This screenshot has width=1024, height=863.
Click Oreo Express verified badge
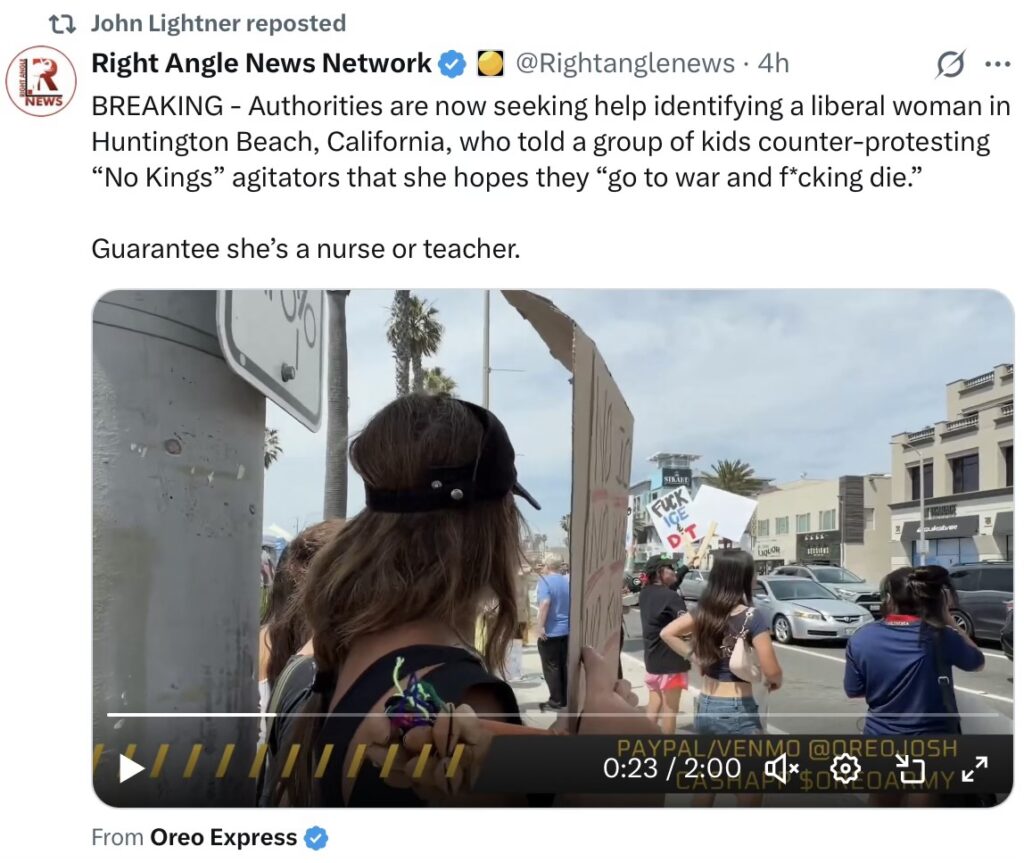[x=316, y=838]
